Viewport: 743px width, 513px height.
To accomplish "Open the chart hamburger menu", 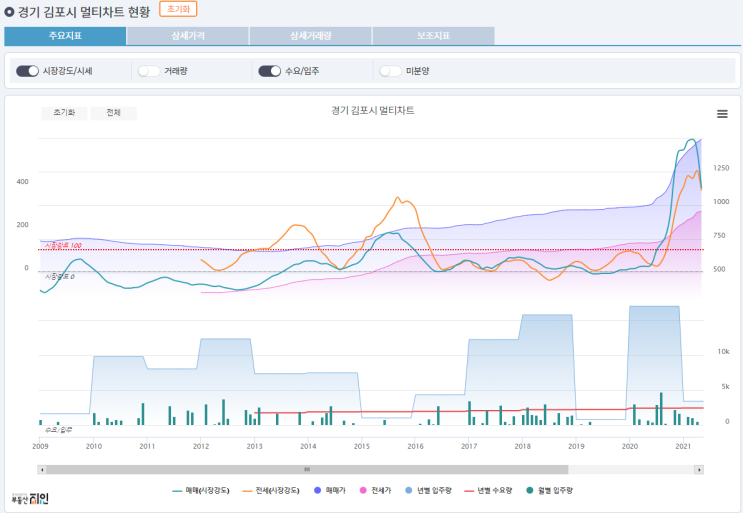I will [x=722, y=114].
